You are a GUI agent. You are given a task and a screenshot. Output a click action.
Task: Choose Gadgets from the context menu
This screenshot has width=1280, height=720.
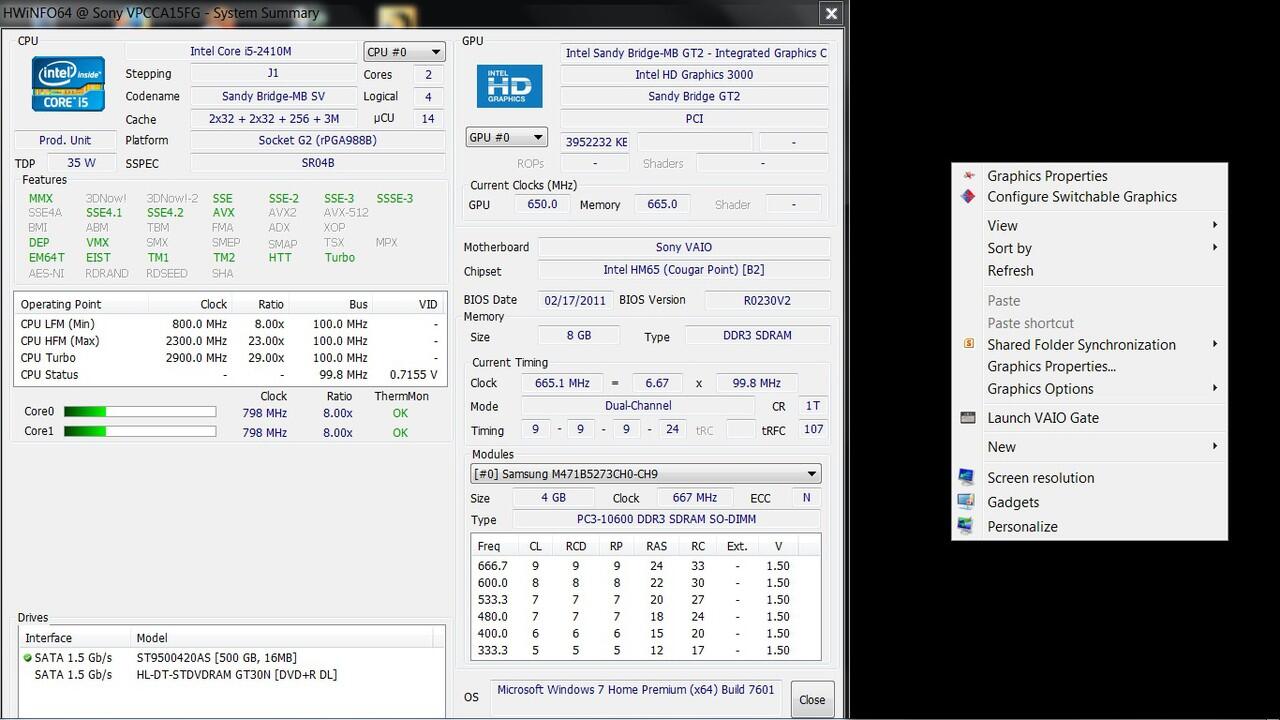tap(1090, 502)
